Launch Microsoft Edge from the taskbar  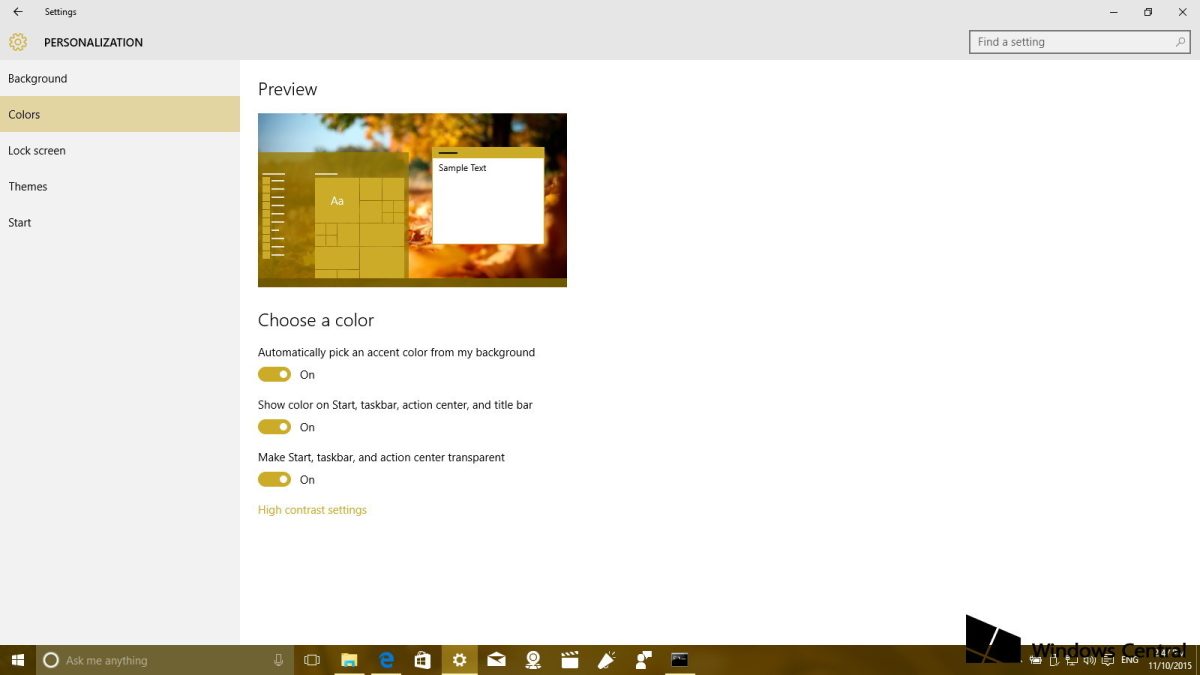point(386,660)
